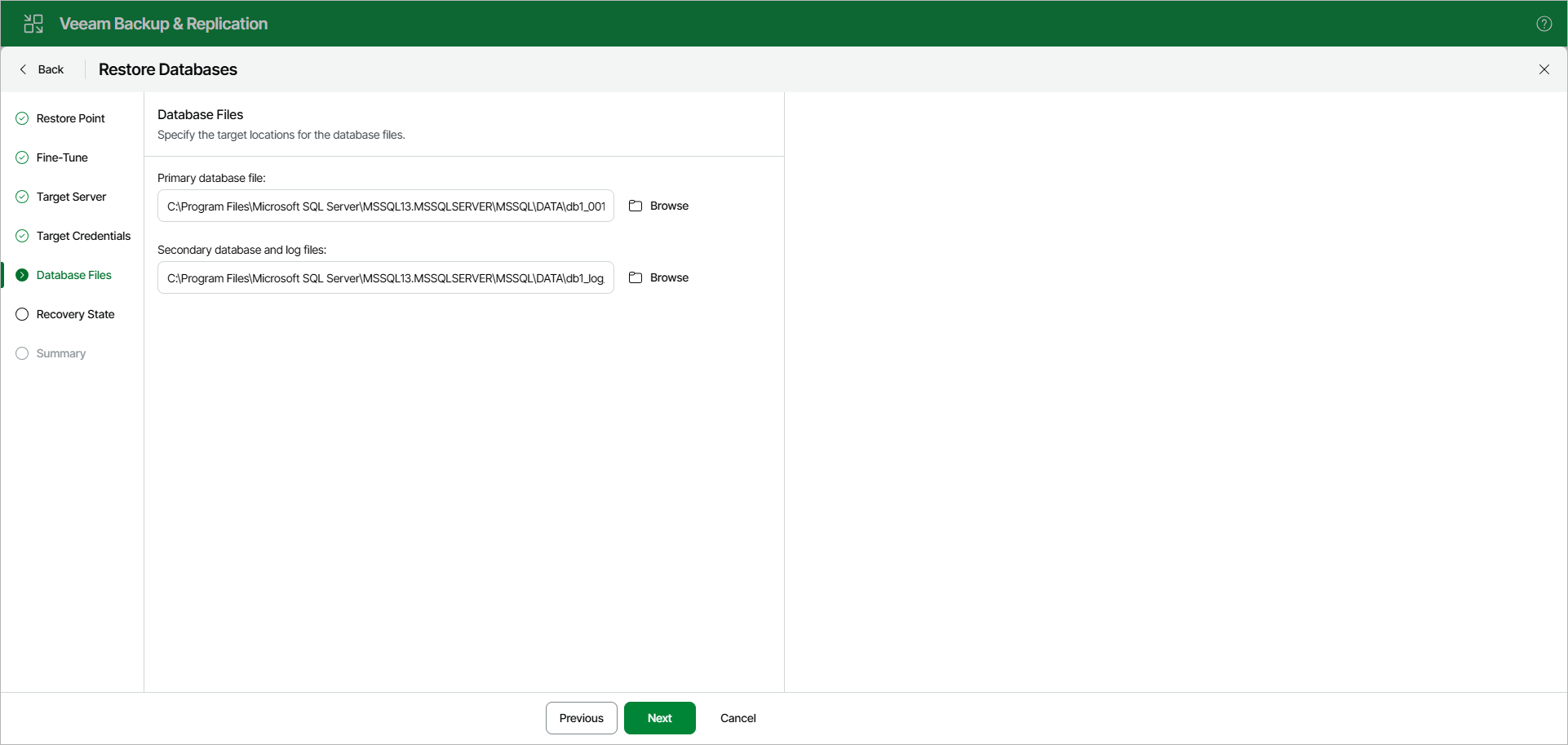This screenshot has height=745, width=1568.
Task: Click the Restore Databases heading
Action: coord(168,69)
